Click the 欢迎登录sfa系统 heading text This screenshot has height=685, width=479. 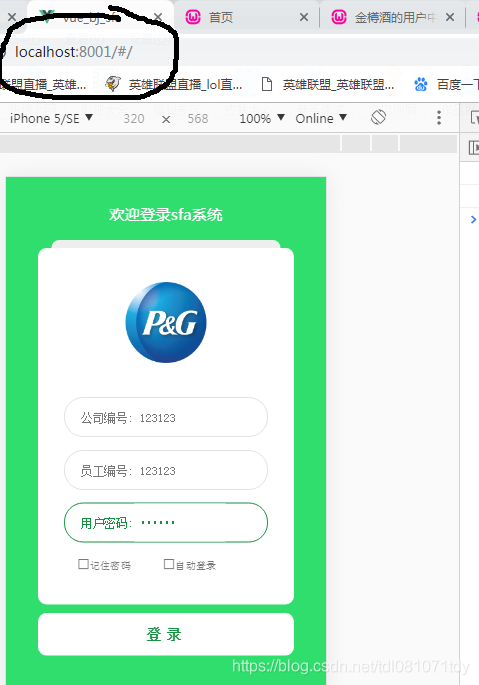[166, 214]
